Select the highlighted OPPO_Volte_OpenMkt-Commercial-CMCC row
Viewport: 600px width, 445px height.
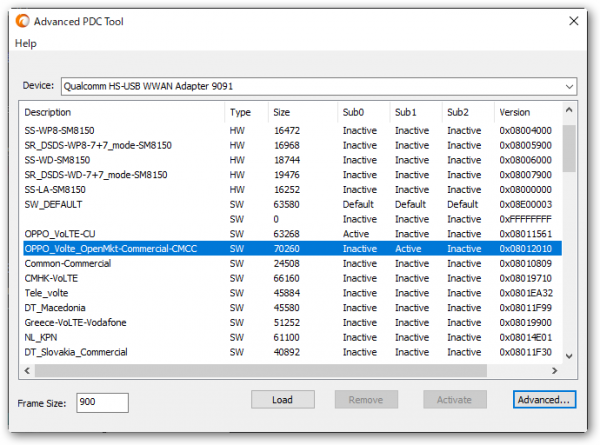click(292, 249)
